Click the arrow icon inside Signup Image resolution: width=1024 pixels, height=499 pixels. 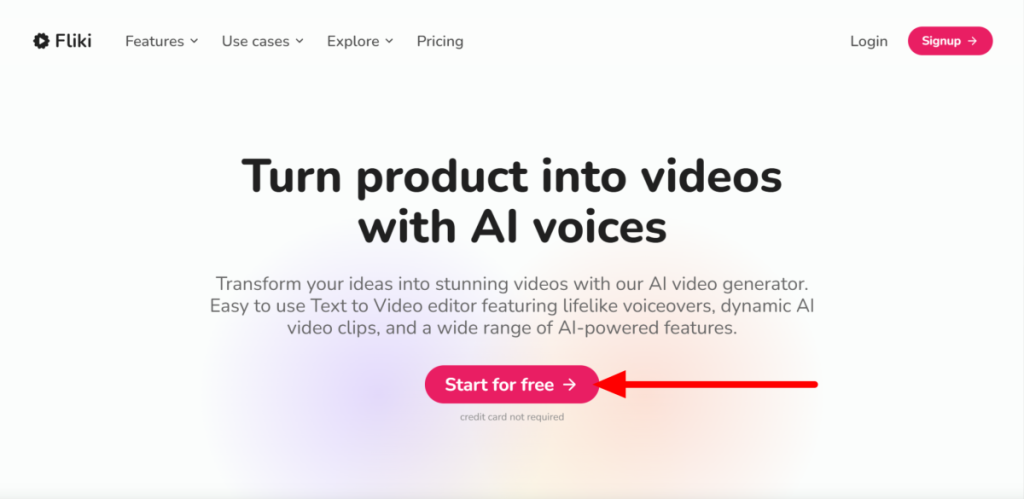coord(972,41)
